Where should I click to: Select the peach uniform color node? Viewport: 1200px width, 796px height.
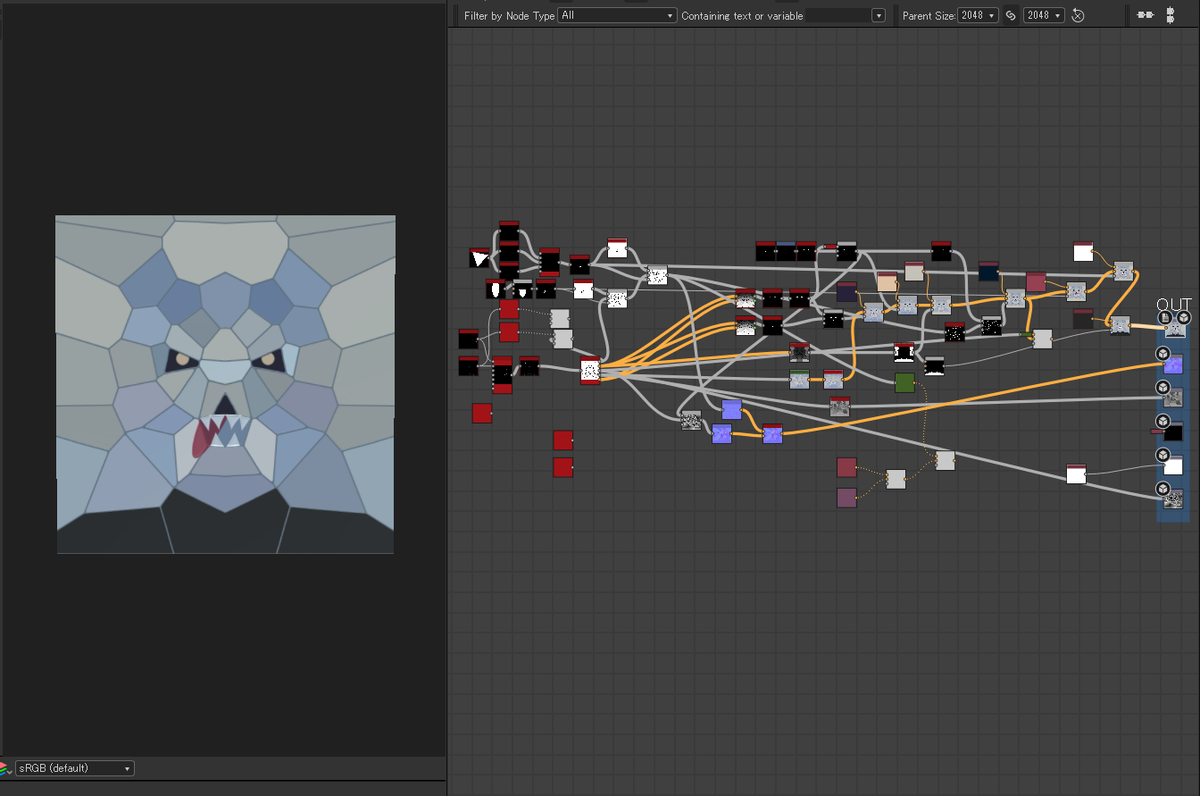pyautogui.click(x=887, y=282)
